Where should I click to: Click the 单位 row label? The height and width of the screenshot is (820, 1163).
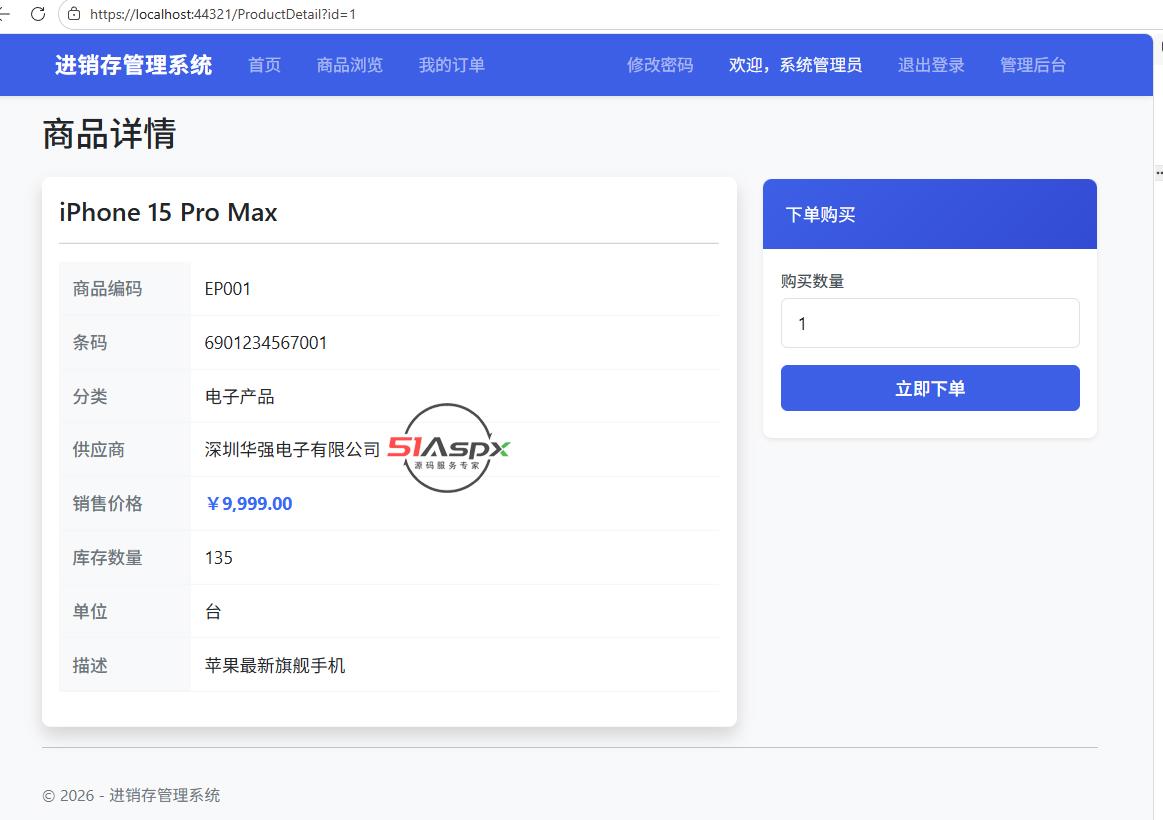tap(90, 612)
